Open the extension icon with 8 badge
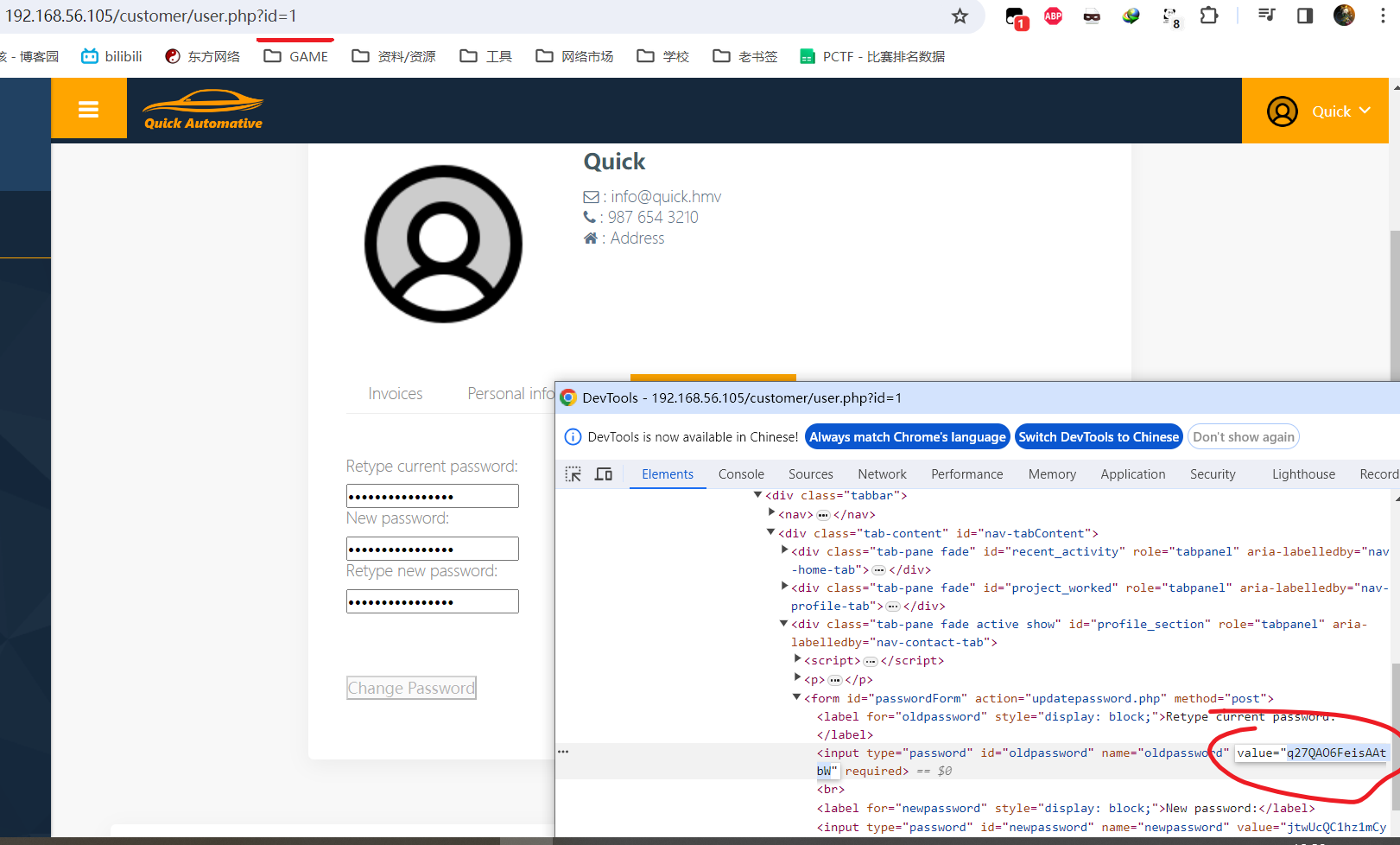This screenshot has width=1400, height=845. (x=1170, y=16)
